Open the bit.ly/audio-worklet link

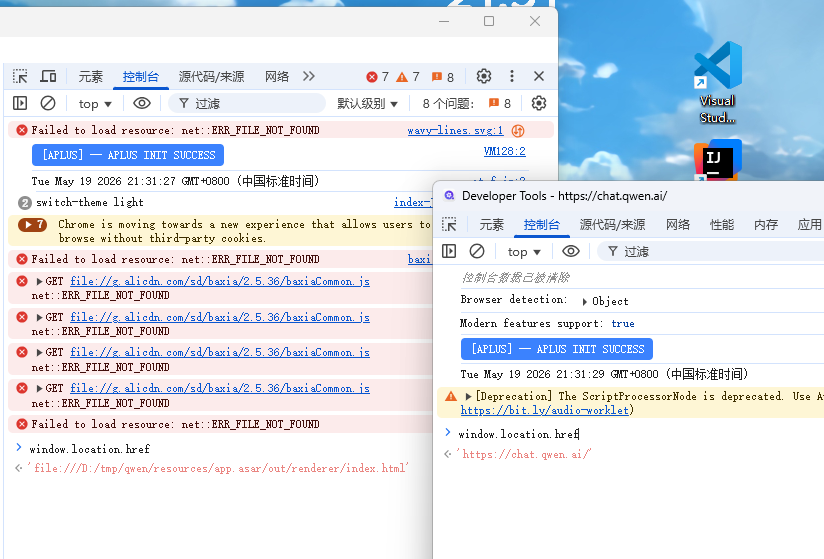[x=544, y=410]
